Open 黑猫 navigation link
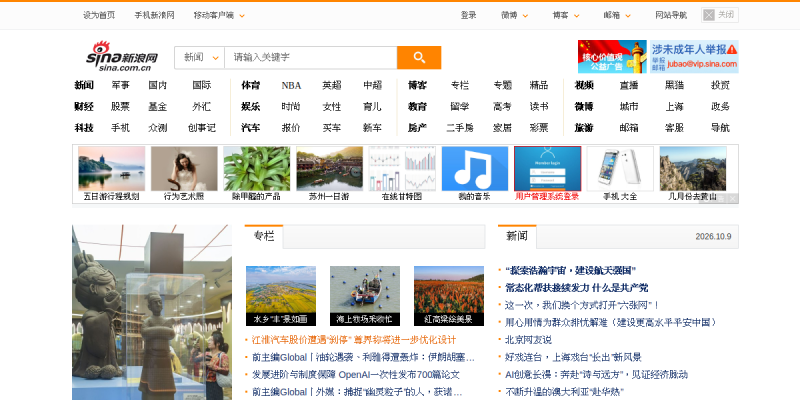Screen dimensions: 800x400 [x=674, y=85]
